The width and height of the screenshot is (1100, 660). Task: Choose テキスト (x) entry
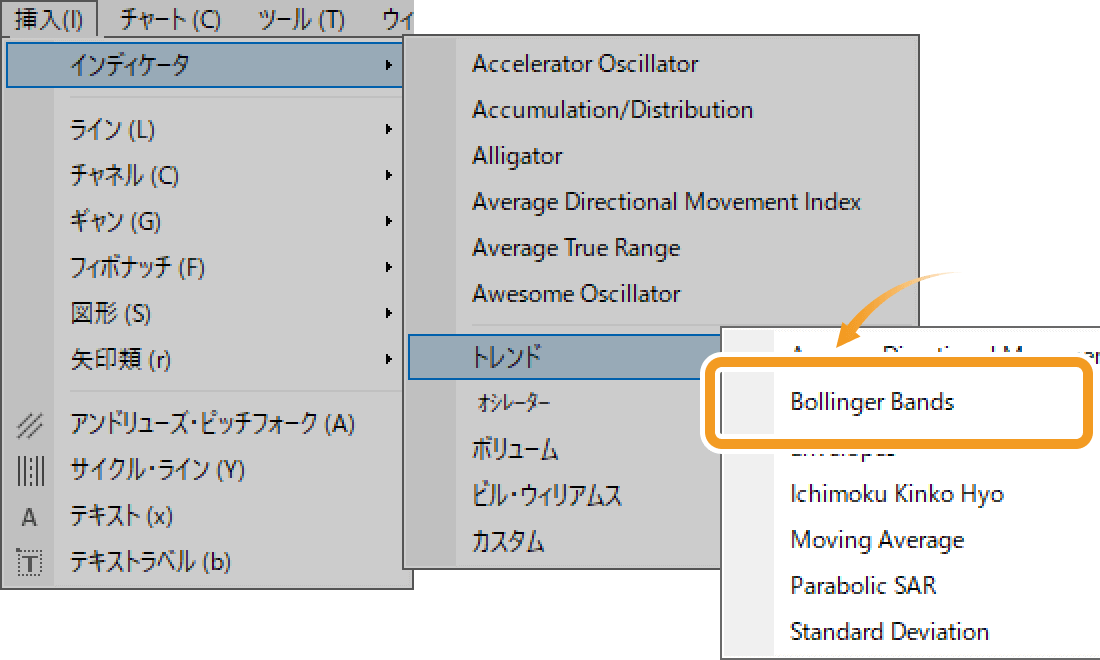point(121,516)
